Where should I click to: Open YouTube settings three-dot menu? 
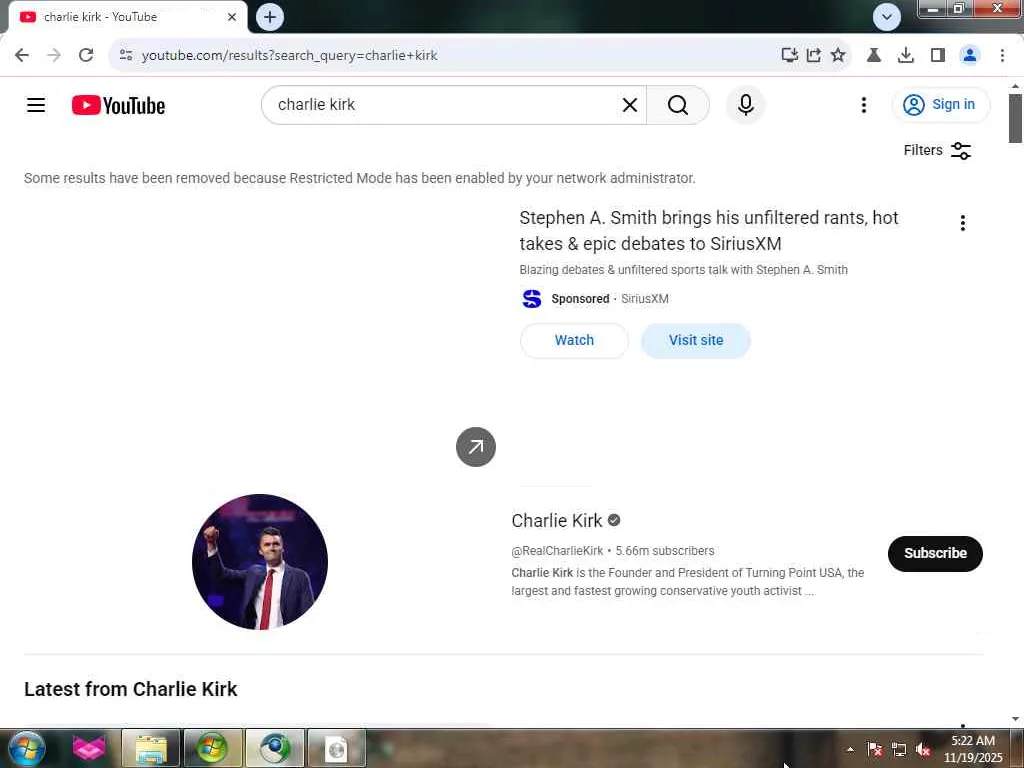point(863,104)
